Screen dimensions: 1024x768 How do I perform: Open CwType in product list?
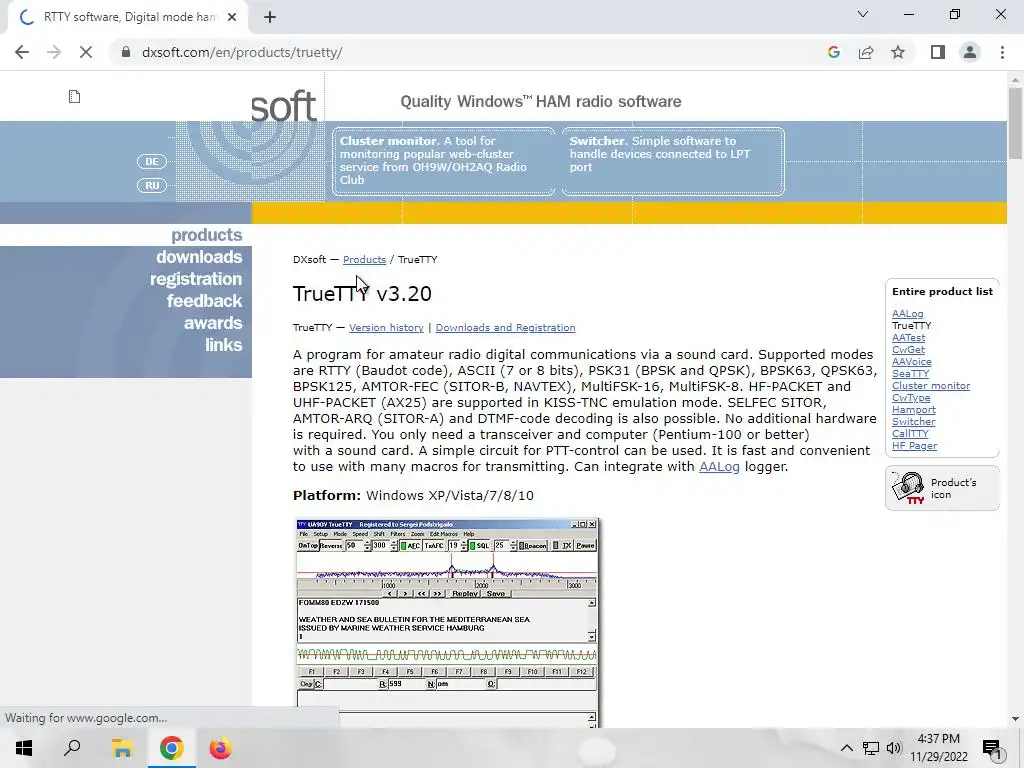pyautogui.click(x=911, y=398)
